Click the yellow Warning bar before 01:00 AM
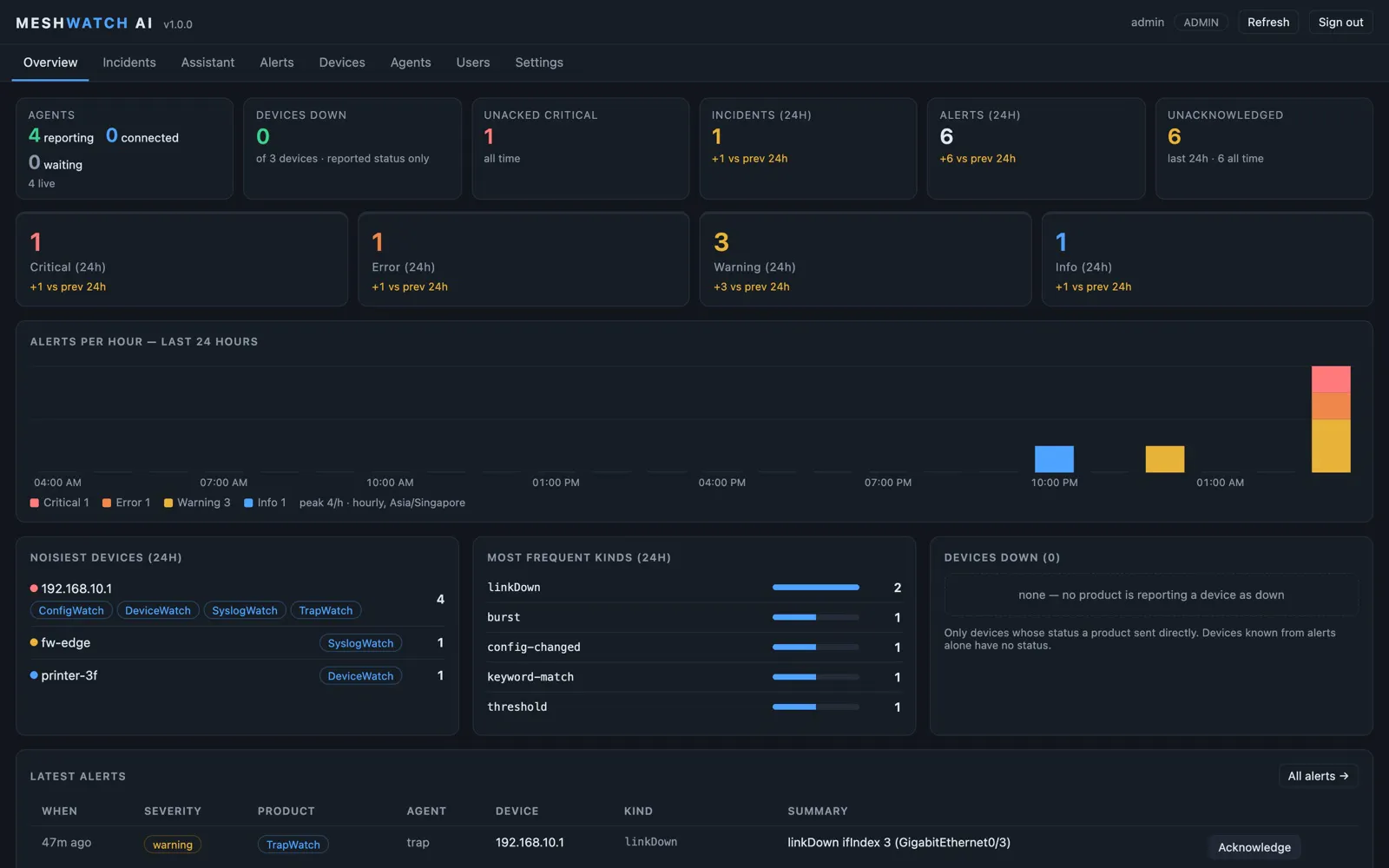 (x=1164, y=459)
